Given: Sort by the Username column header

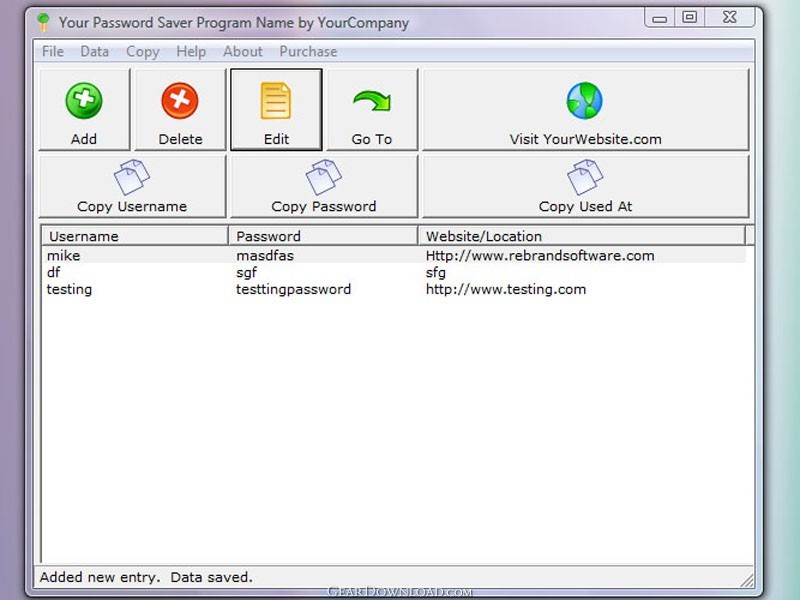Looking at the screenshot, I should click(x=133, y=236).
